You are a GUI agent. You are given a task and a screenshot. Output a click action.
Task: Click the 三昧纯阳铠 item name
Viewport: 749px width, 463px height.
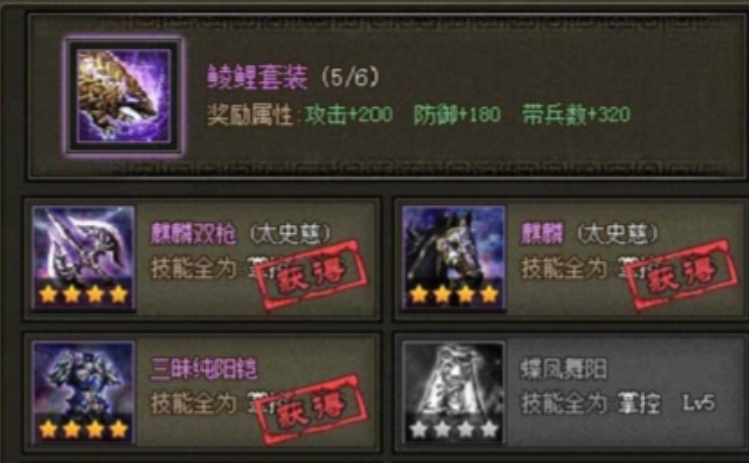[x=204, y=368]
